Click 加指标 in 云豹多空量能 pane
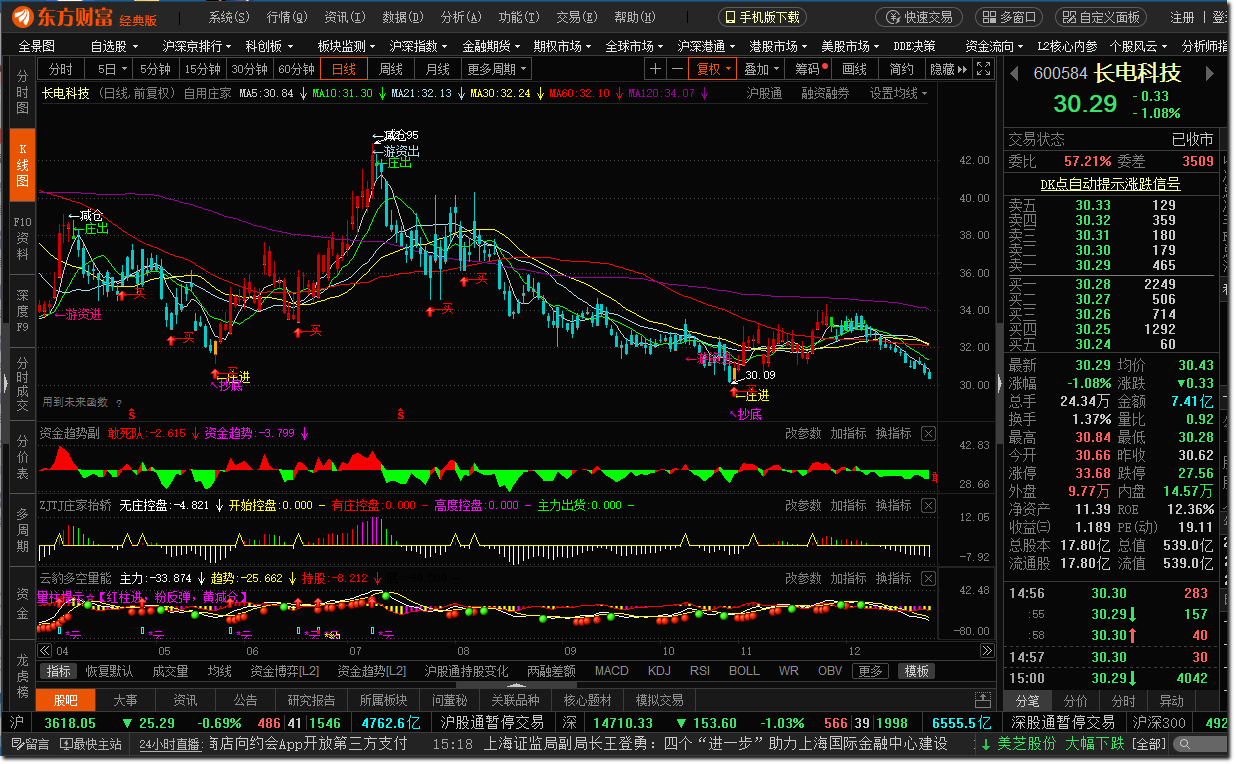The height and width of the screenshot is (764, 1236). point(848,578)
